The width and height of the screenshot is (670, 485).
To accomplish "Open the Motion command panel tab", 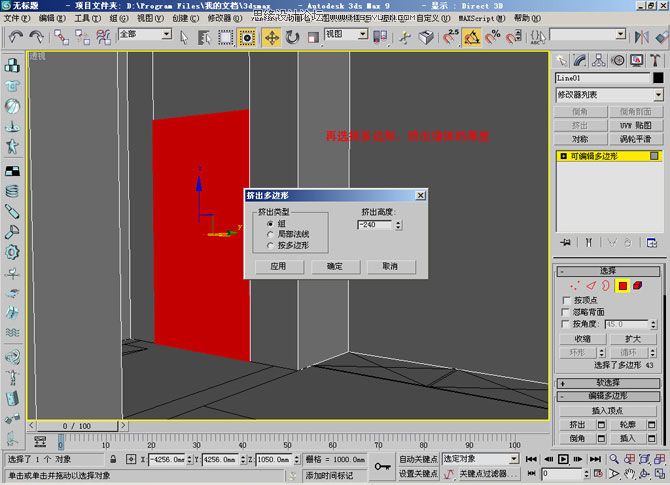I will point(617,61).
